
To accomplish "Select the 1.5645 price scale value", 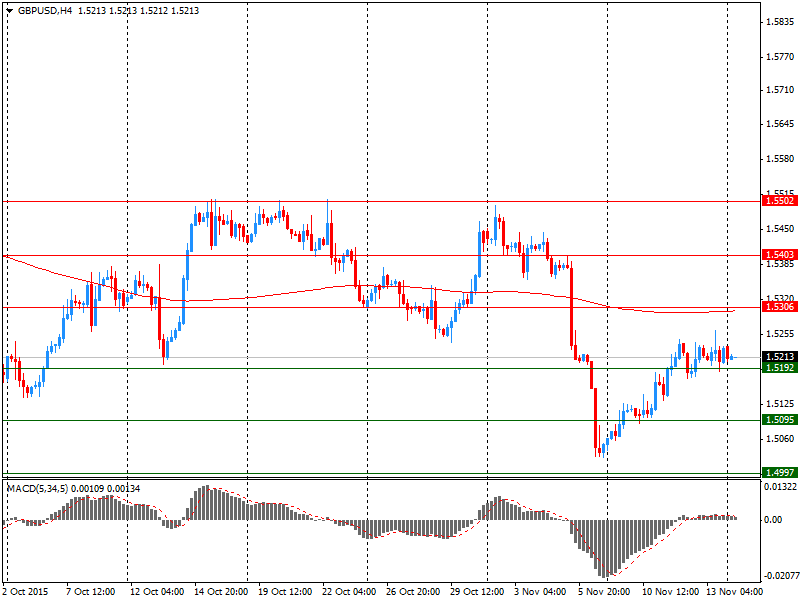I will 781,124.
